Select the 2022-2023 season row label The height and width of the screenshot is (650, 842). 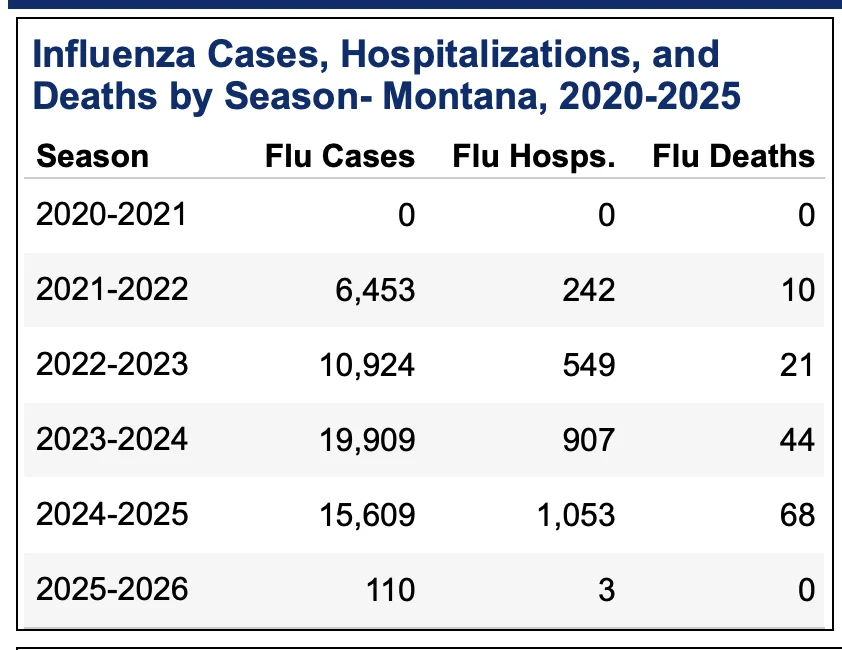[x=112, y=364]
